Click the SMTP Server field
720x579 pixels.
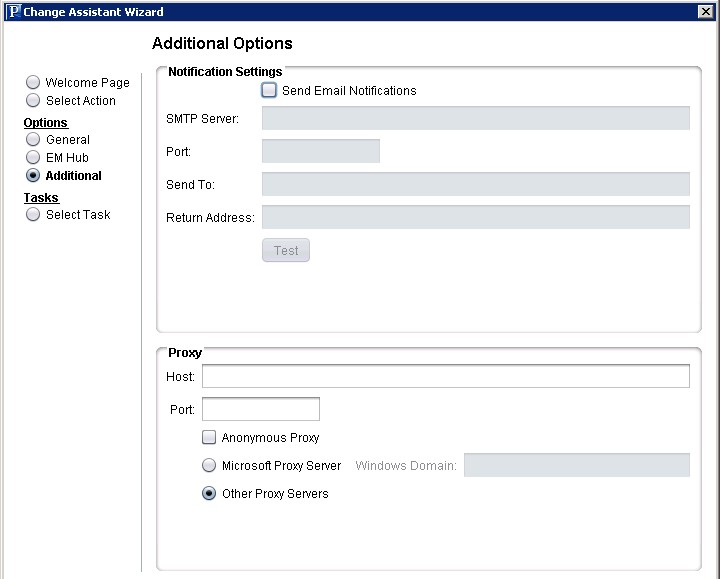point(475,118)
